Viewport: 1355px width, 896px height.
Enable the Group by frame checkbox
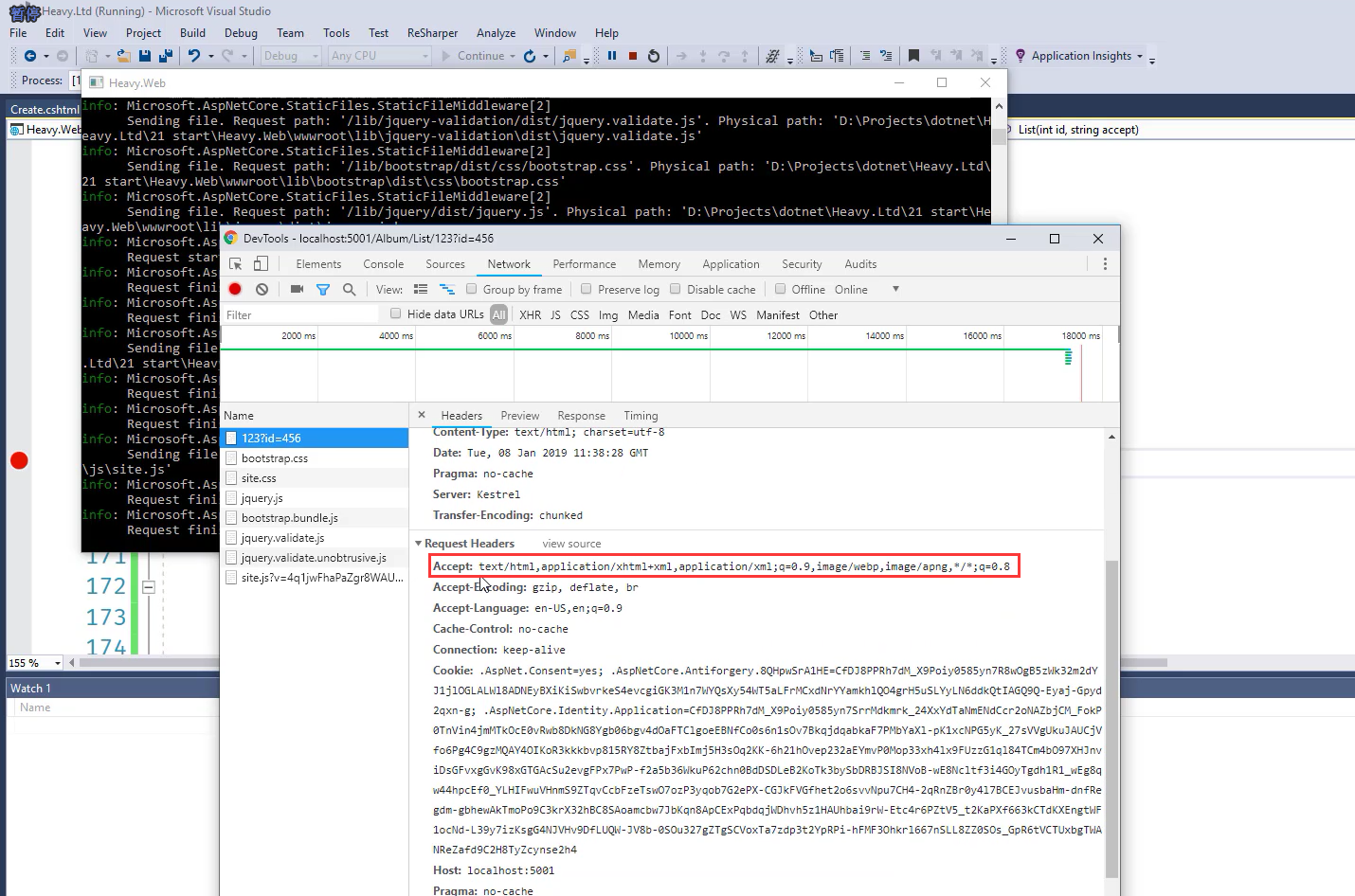click(x=471, y=289)
